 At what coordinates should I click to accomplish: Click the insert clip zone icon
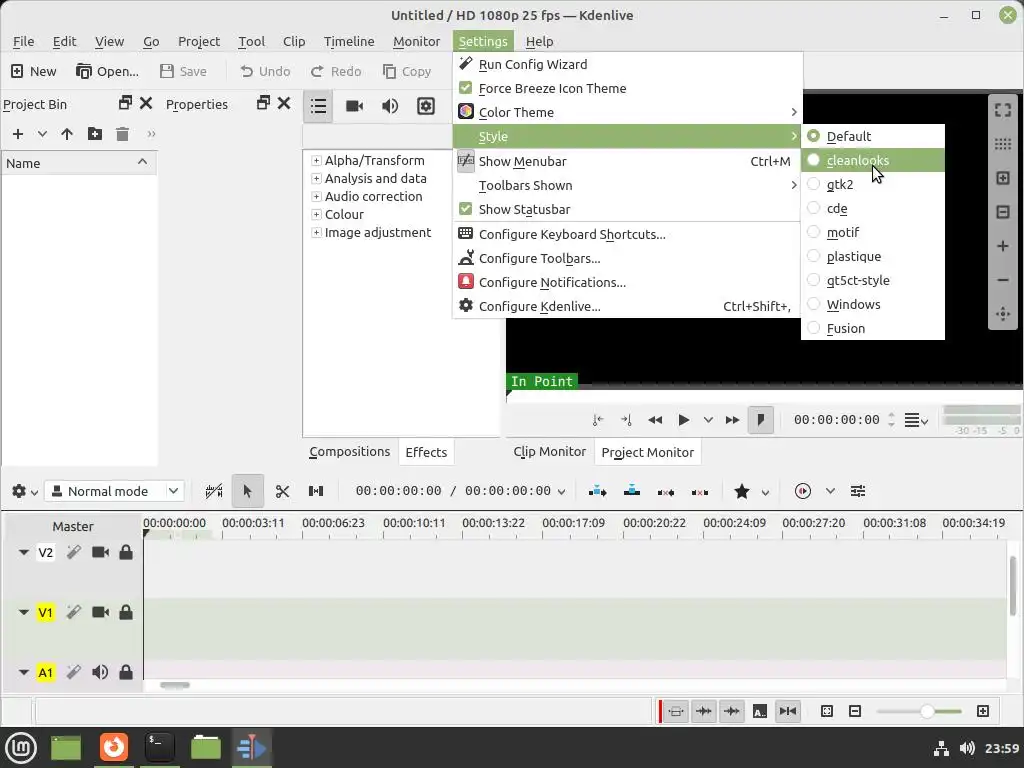pyautogui.click(x=598, y=491)
